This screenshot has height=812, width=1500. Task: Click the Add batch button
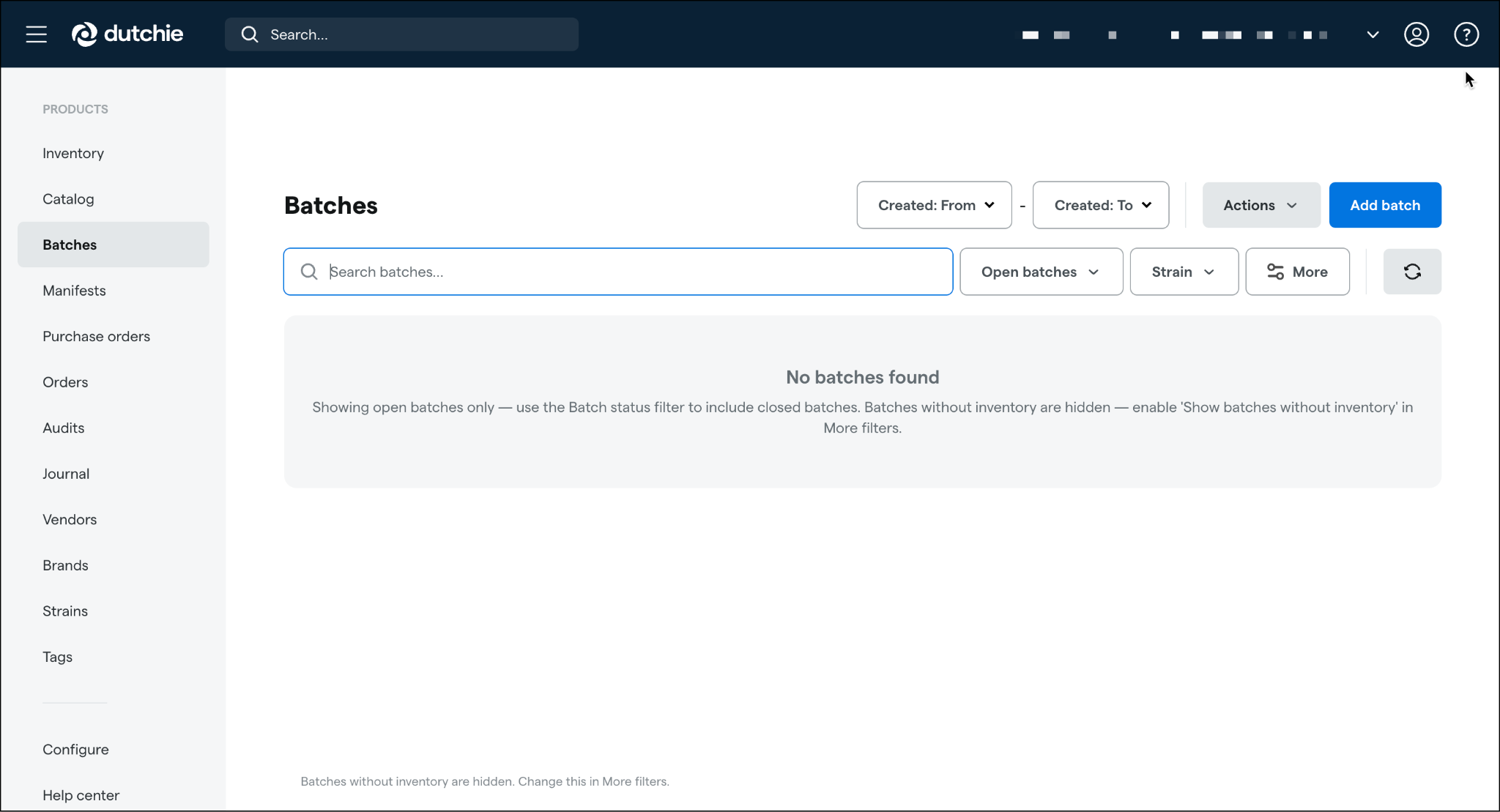pos(1385,205)
